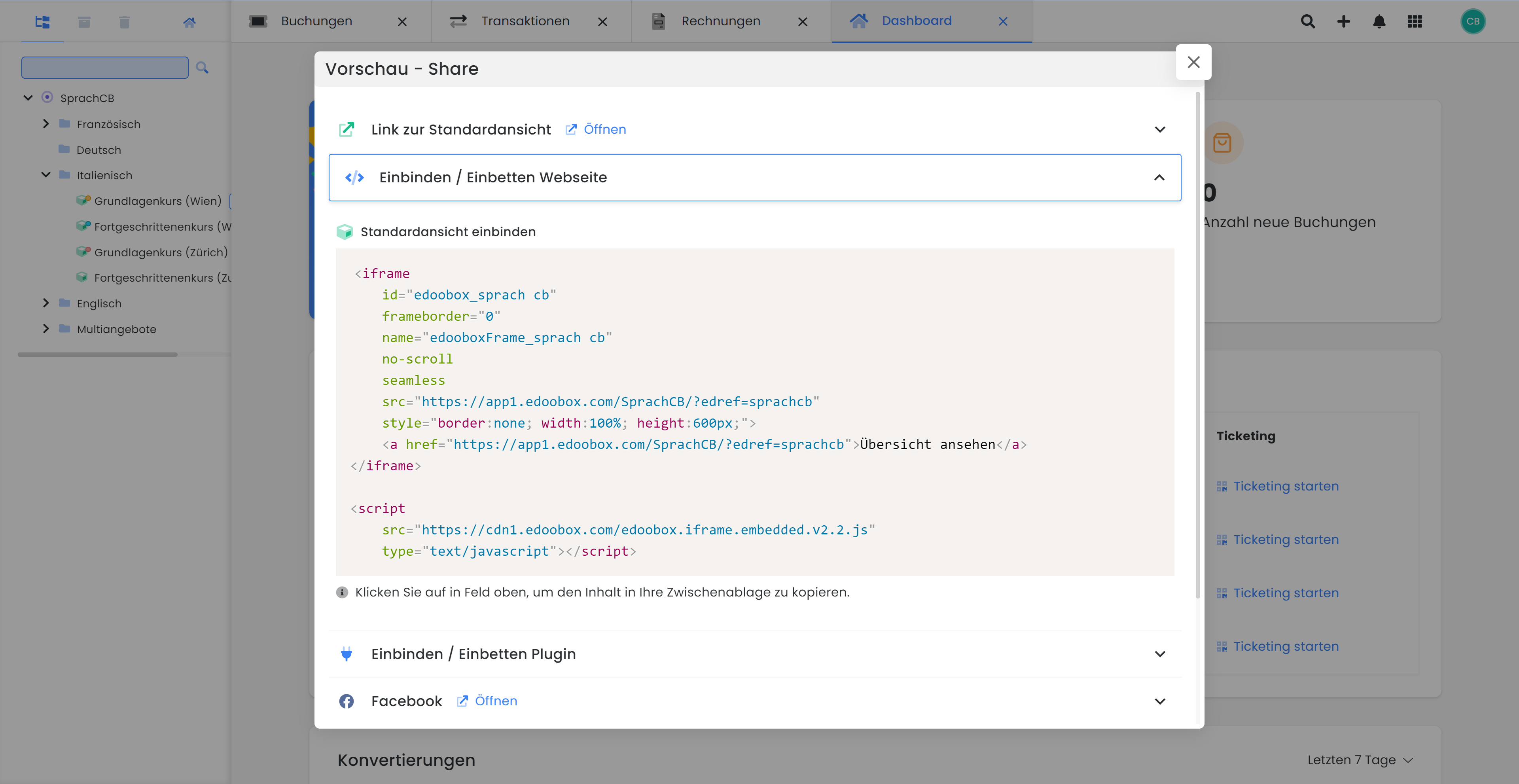
Task: Click the sidebar search input field
Action: (105, 68)
